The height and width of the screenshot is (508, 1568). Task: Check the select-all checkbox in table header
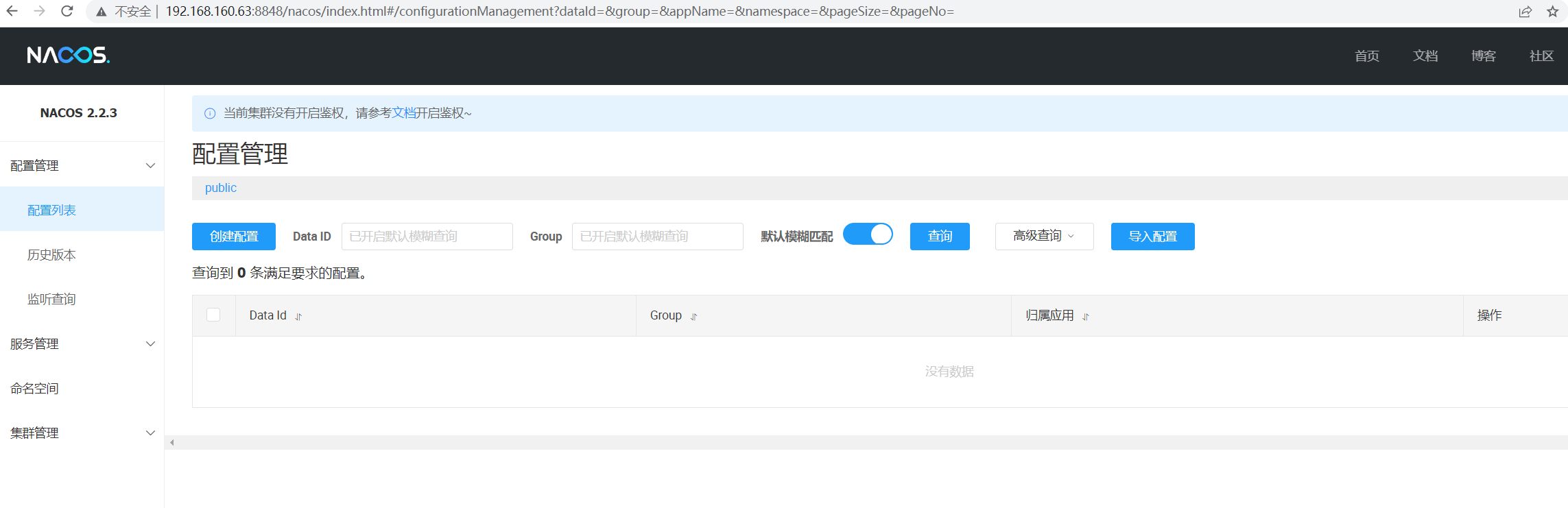click(x=213, y=315)
